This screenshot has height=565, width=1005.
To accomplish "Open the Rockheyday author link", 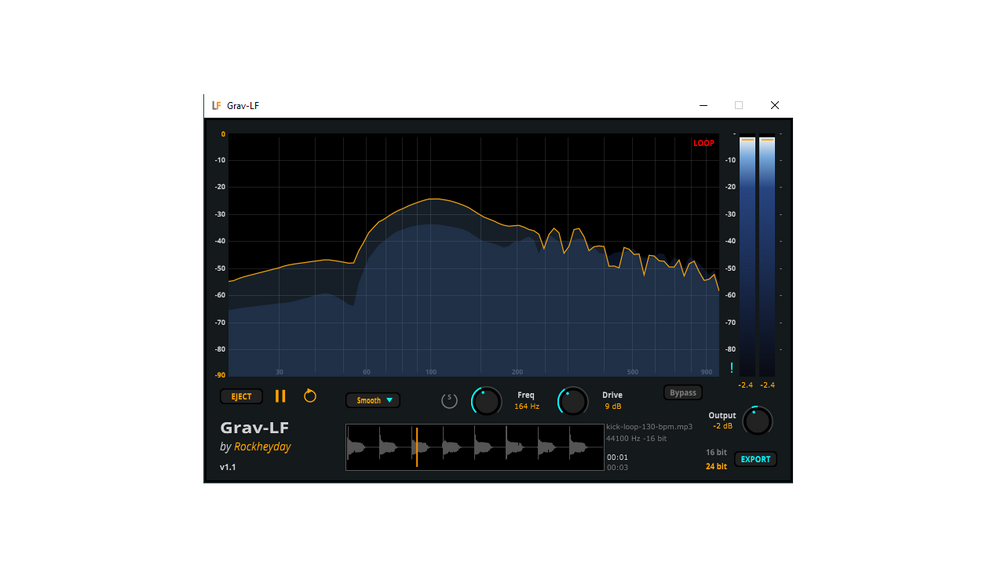I will pyautogui.click(x=262, y=446).
